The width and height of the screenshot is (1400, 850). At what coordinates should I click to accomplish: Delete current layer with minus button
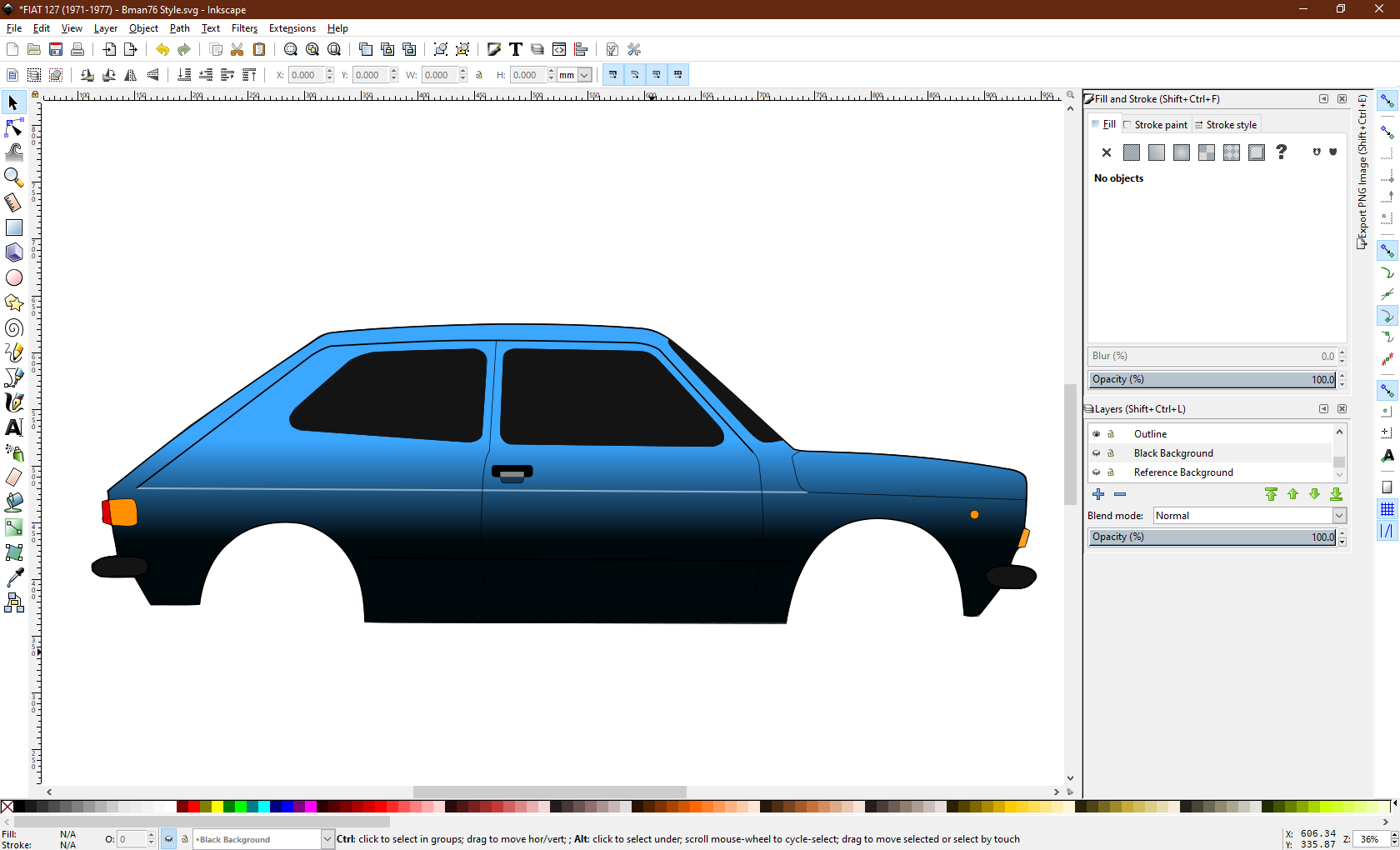(x=1120, y=494)
